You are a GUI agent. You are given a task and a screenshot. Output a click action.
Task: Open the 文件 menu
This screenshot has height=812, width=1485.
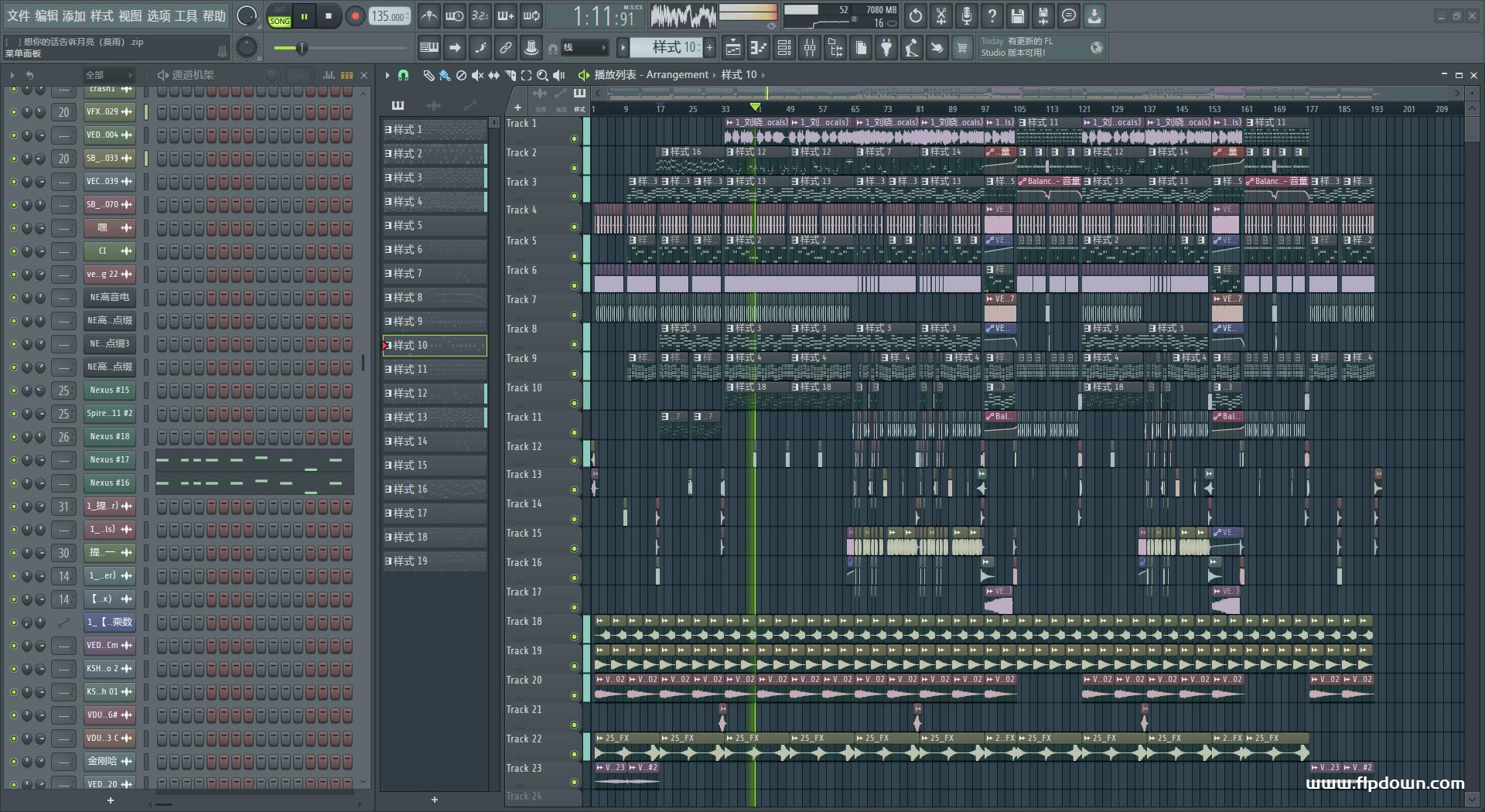pyautogui.click(x=19, y=15)
